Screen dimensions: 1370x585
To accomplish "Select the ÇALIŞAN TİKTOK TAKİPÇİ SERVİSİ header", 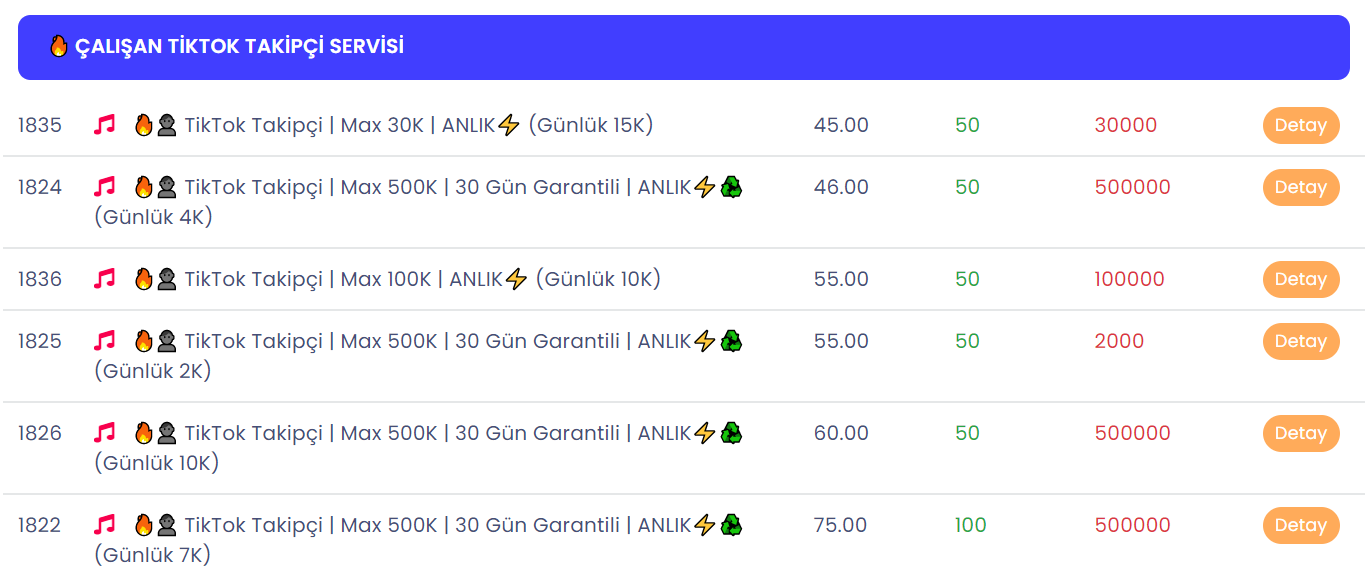I will 684,47.
